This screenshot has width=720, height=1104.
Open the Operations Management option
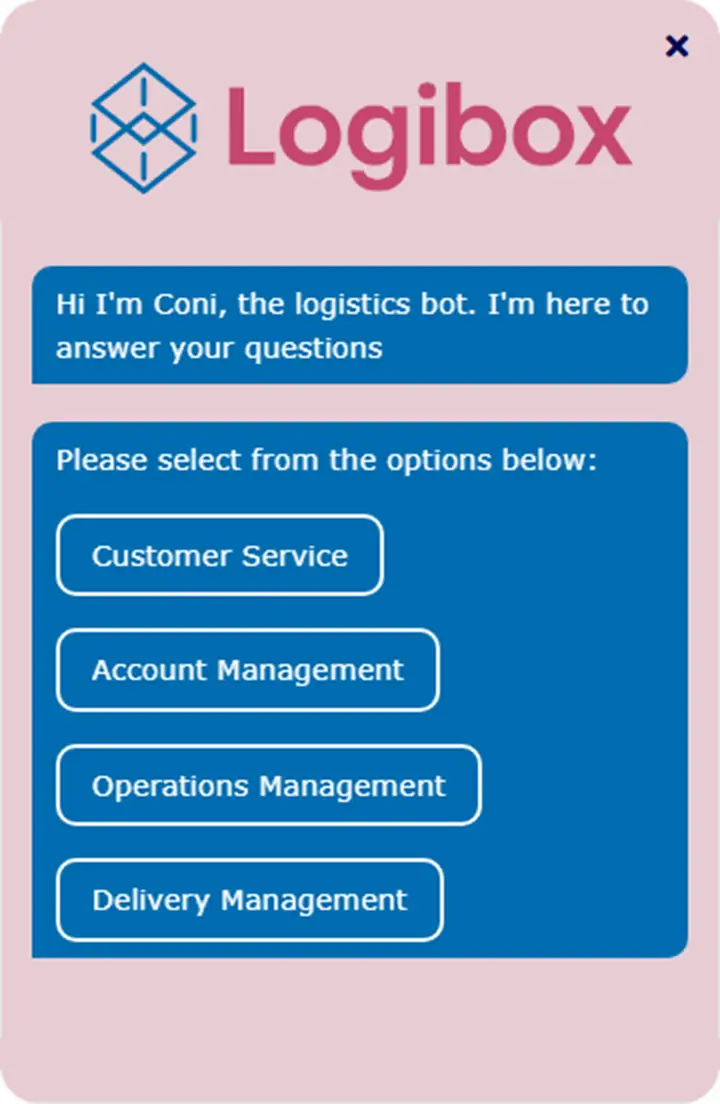tap(268, 786)
